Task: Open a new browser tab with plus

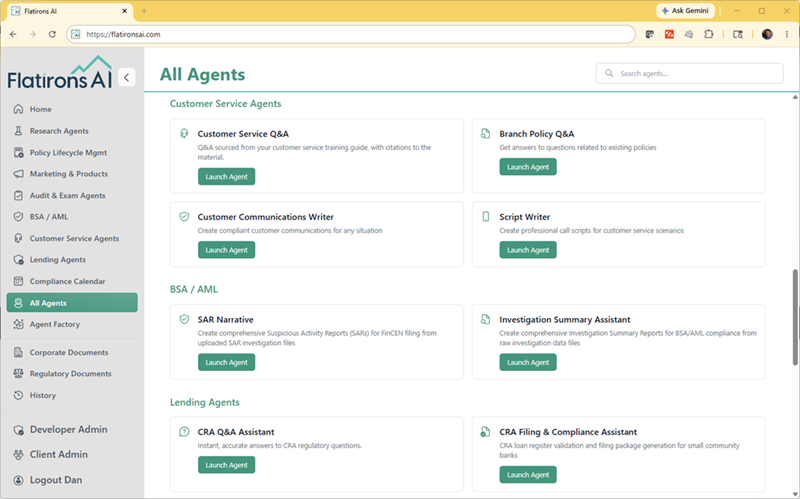Action: pos(144,11)
